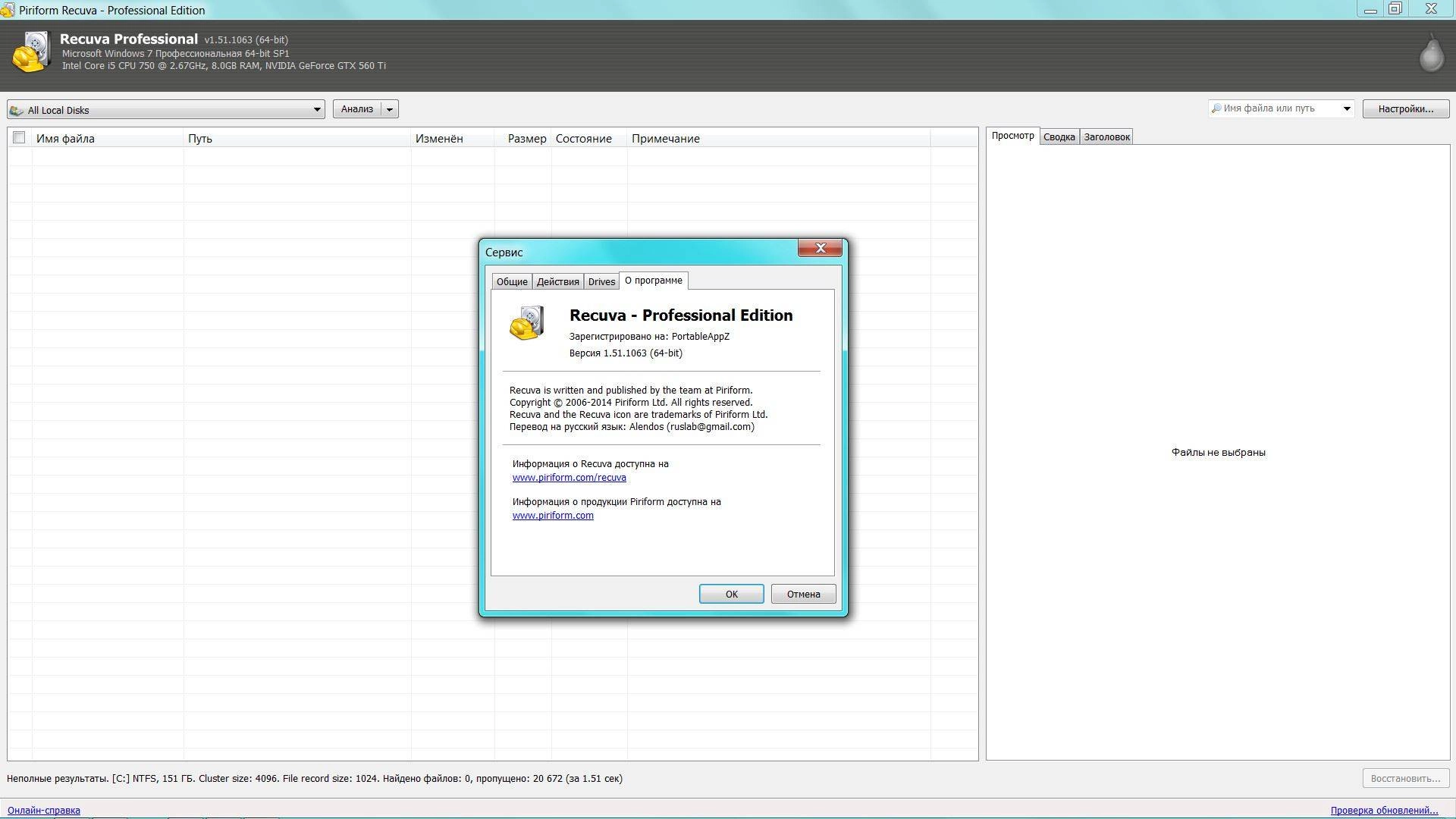Sort by Путь column header
Viewport: 1456px width, 819px height.
pos(297,138)
